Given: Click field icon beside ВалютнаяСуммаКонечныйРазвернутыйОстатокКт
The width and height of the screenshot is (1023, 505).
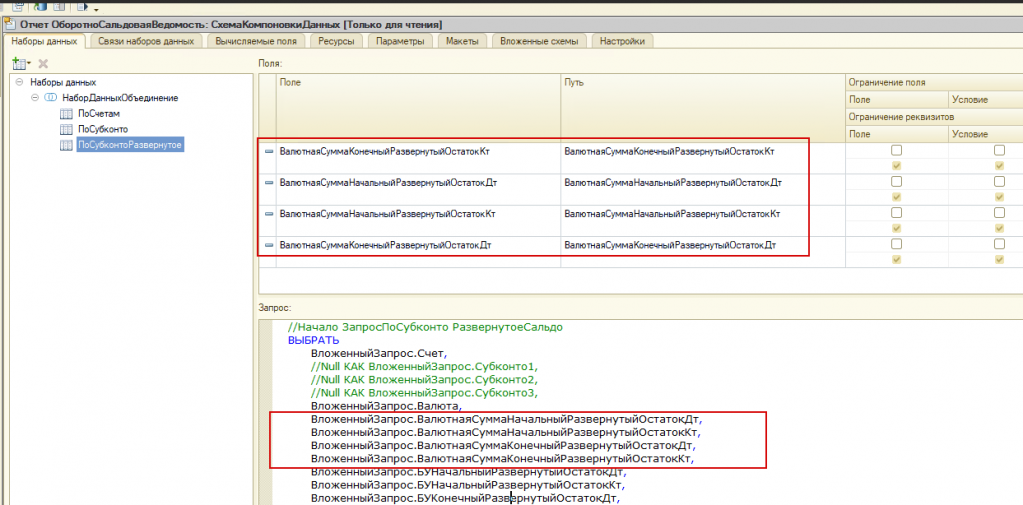Looking at the screenshot, I should 268,152.
